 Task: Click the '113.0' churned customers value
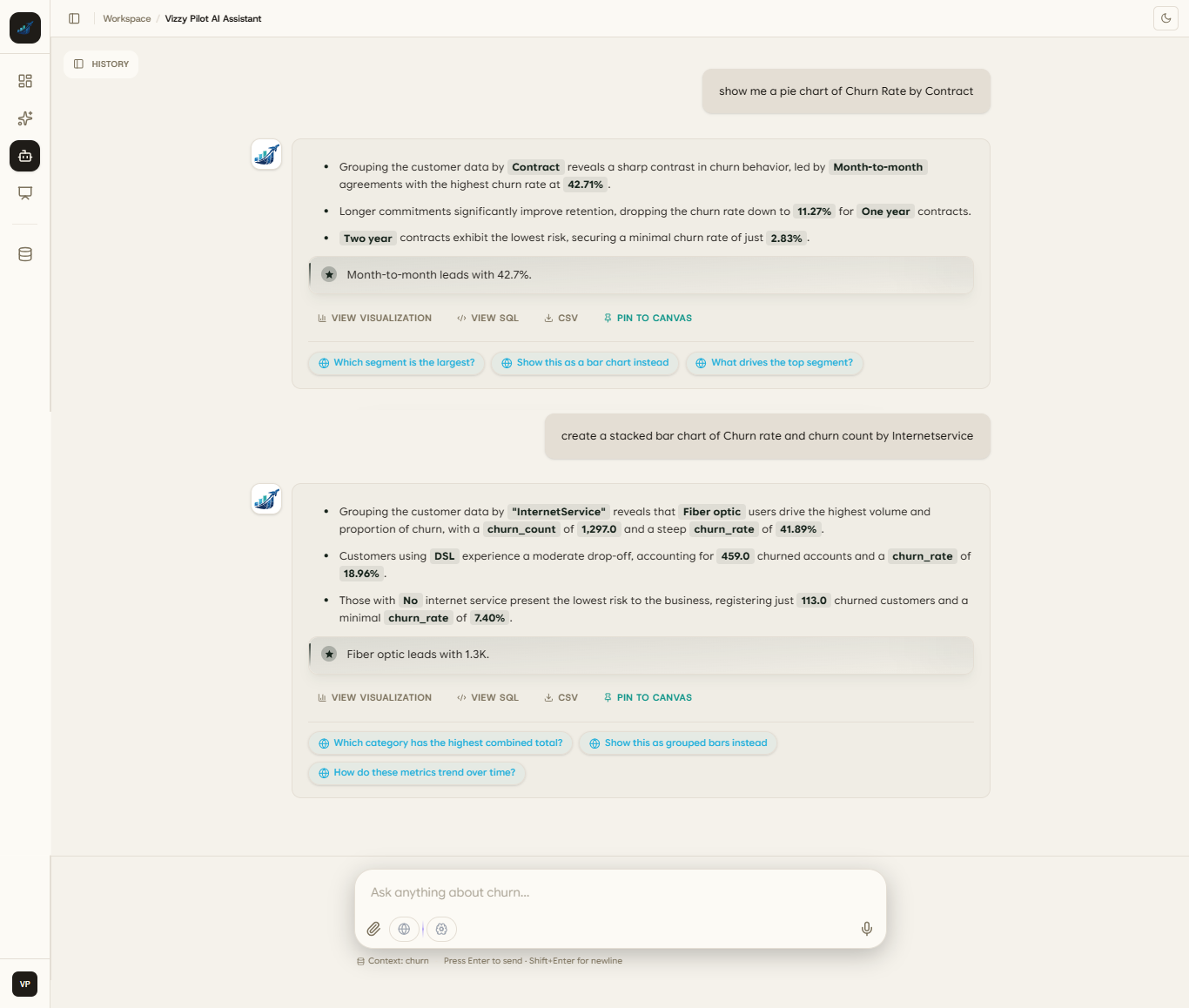814,601
